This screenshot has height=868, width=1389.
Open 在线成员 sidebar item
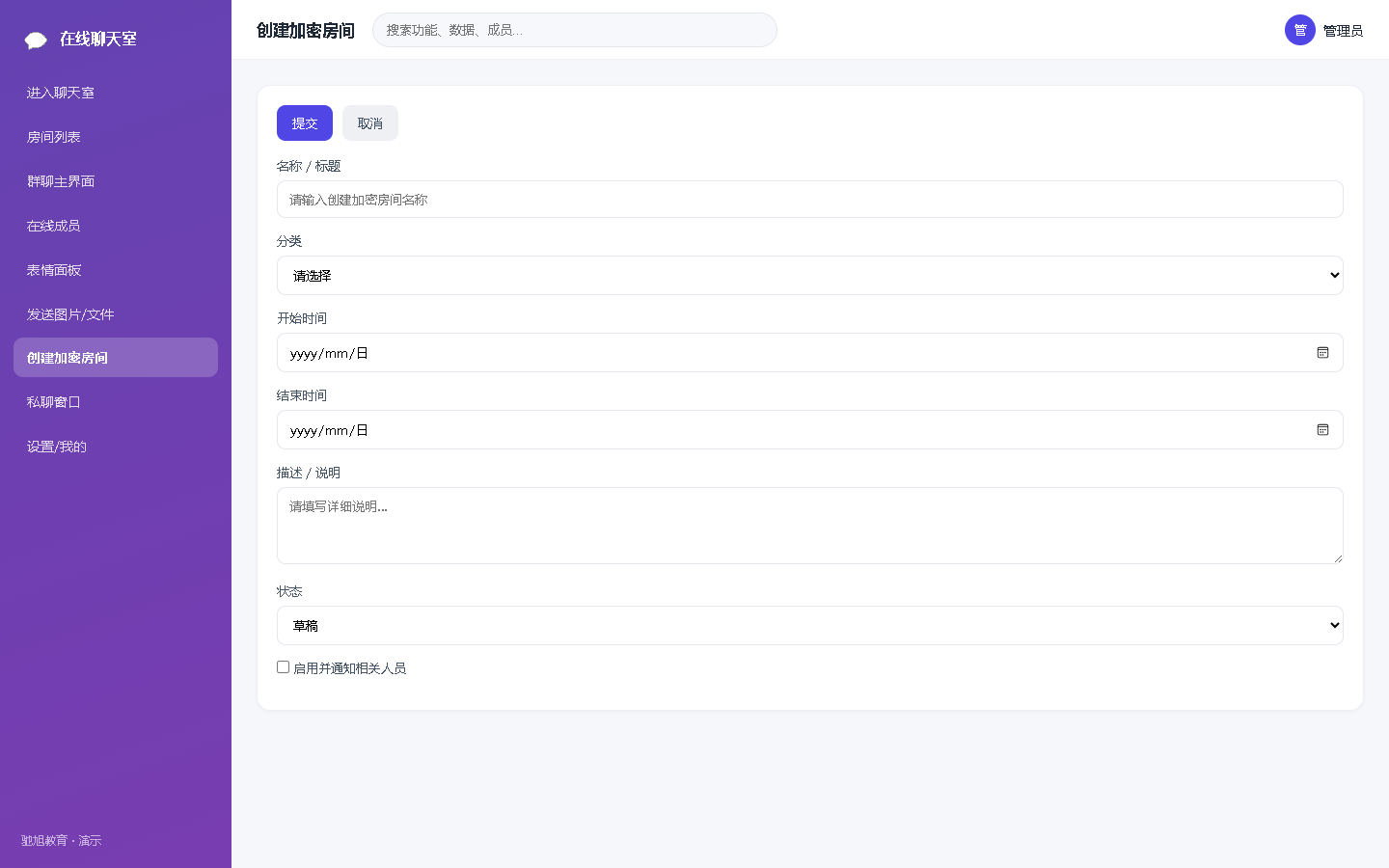pos(116,226)
